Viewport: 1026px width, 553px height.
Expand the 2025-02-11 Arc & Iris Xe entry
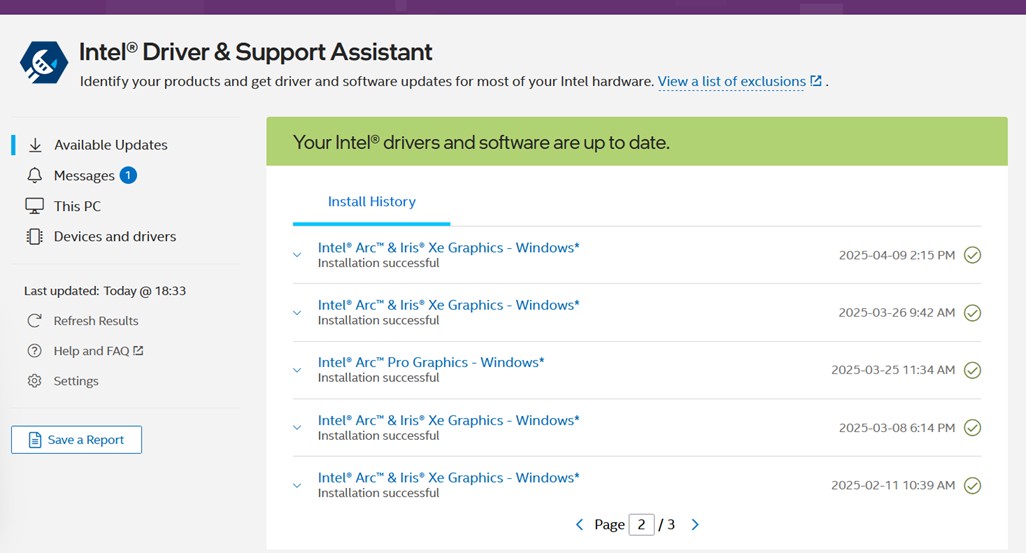coord(297,486)
